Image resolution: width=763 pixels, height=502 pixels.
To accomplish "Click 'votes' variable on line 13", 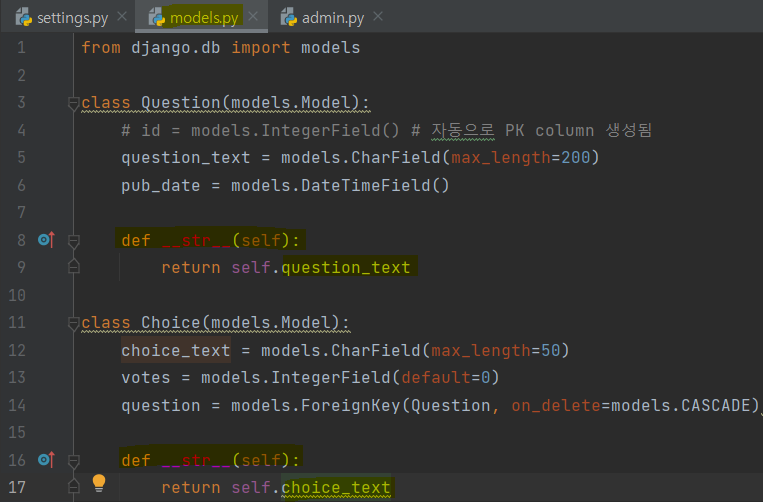I will 146,377.
